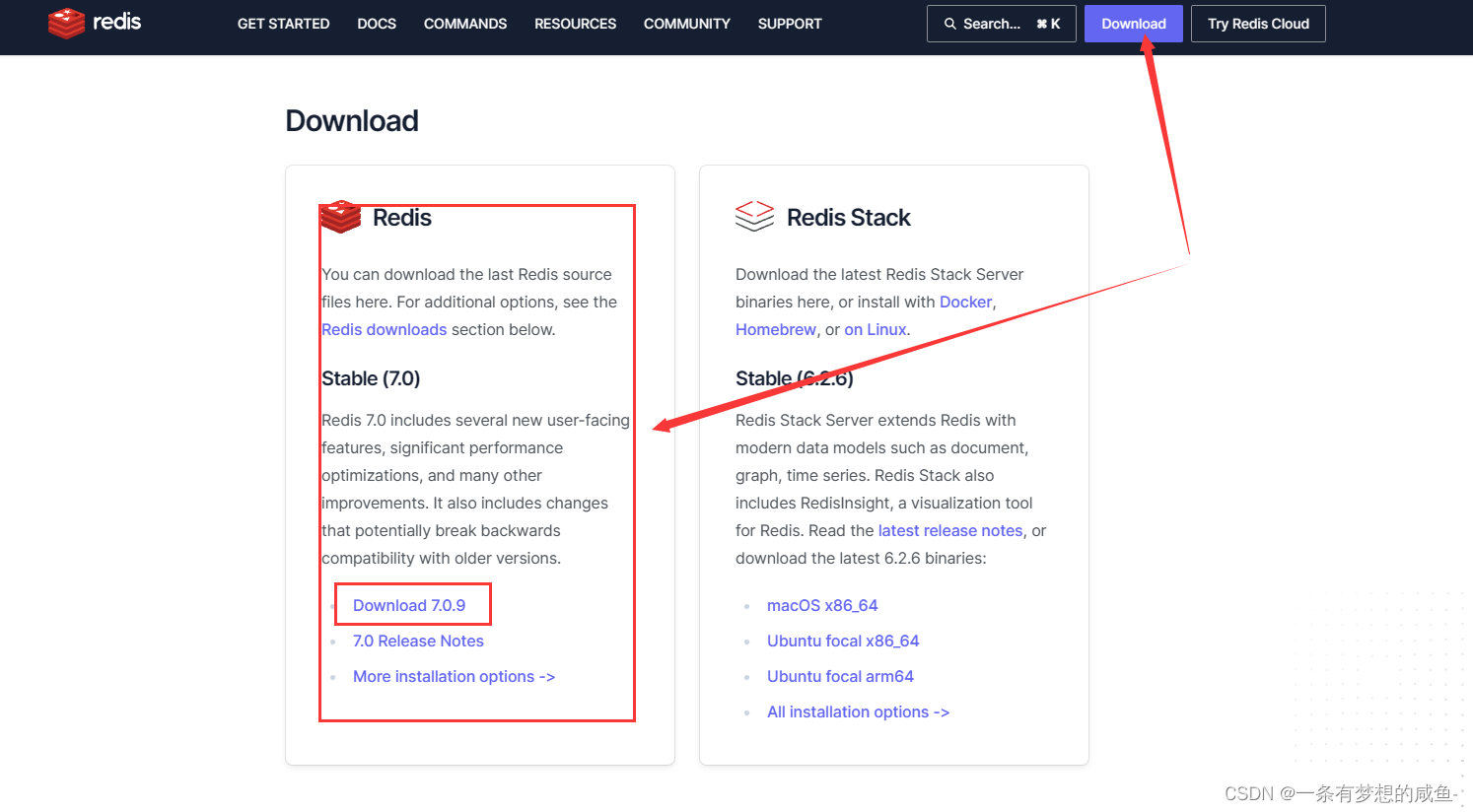Open the RESOURCES menu
The height and width of the screenshot is (812, 1473).
coord(575,24)
